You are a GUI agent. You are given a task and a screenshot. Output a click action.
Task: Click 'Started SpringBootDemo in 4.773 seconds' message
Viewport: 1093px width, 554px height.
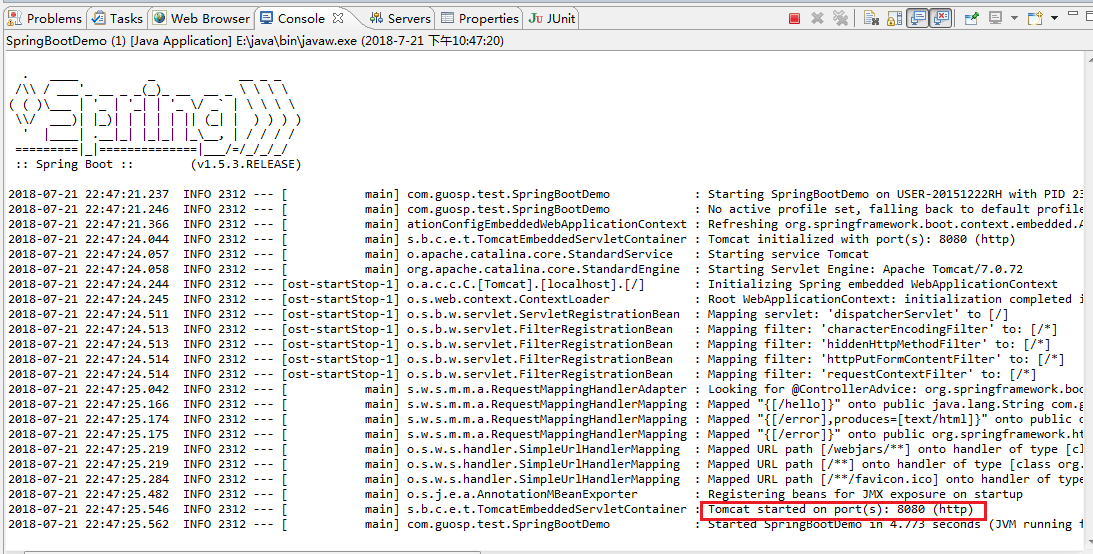click(896, 524)
